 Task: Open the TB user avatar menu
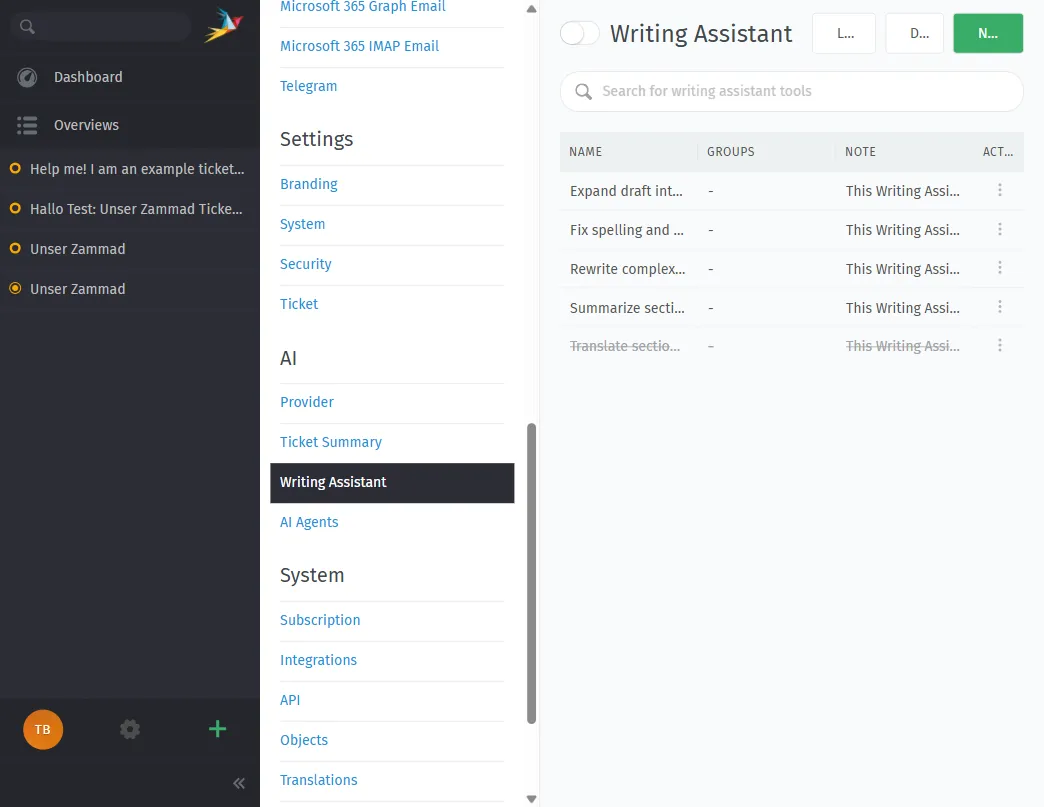42,729
